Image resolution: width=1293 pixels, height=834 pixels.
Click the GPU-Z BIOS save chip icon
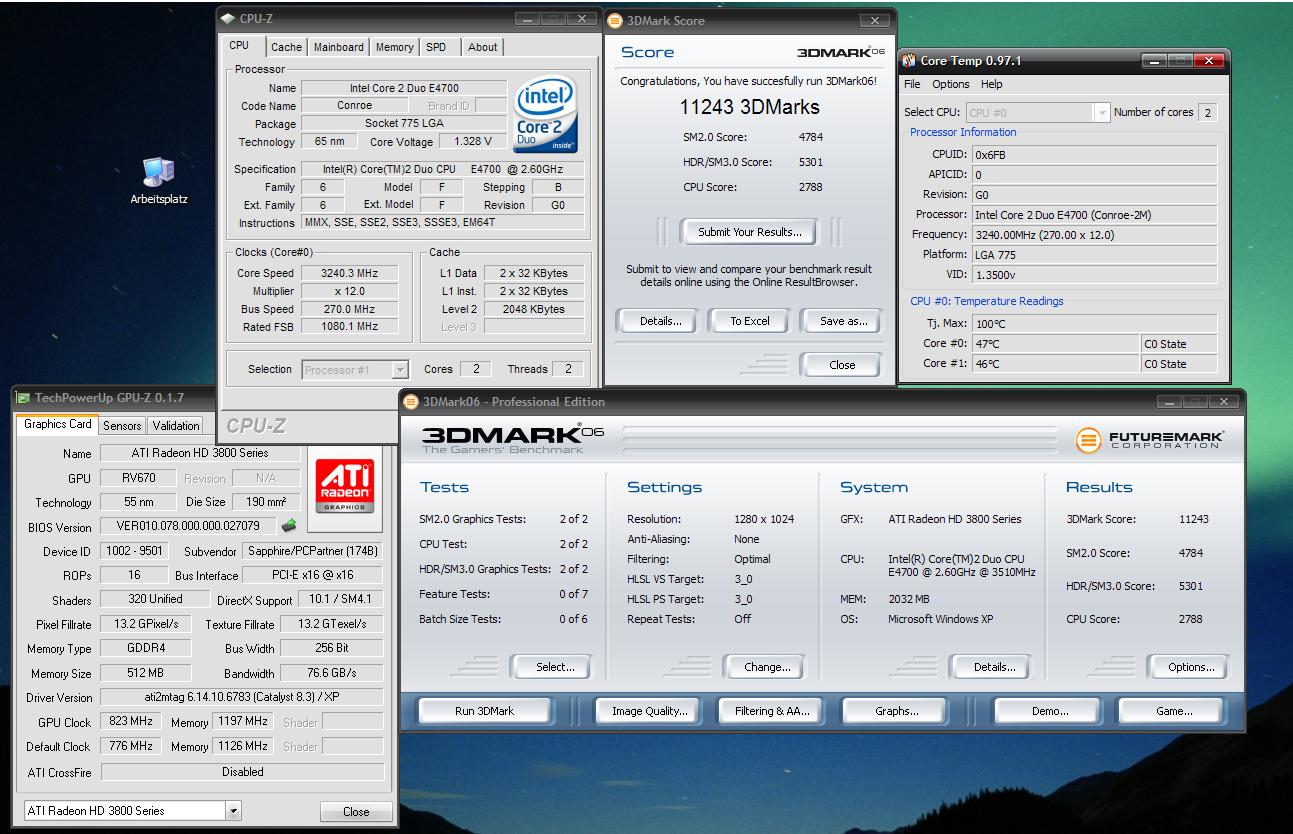(x=289, y=525)
